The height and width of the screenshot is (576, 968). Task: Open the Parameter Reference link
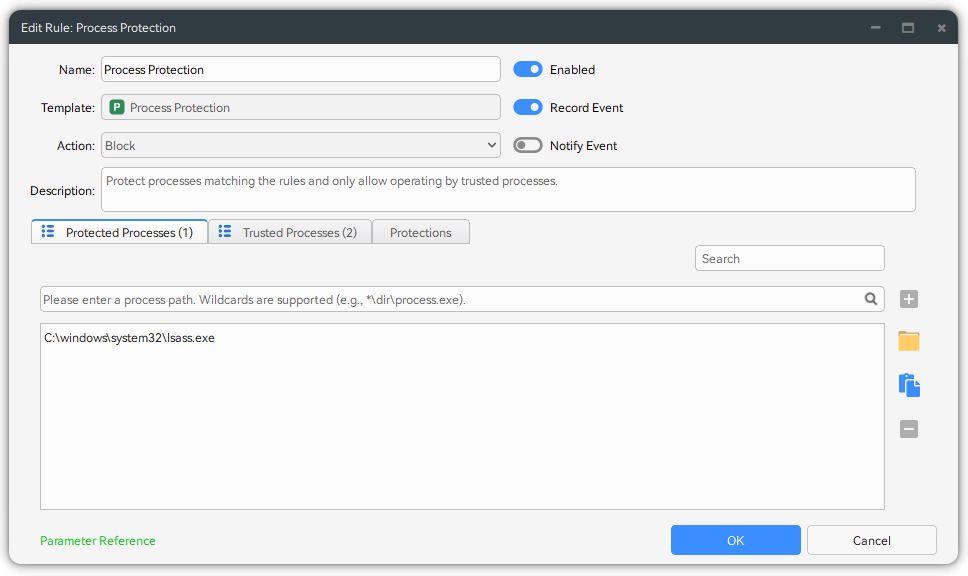pos(98,541)
